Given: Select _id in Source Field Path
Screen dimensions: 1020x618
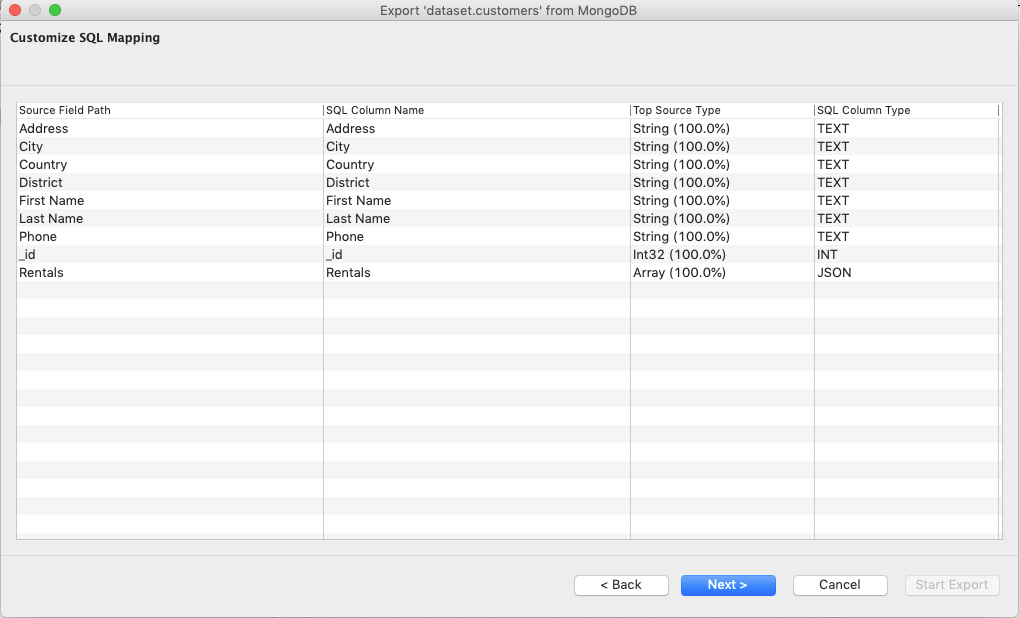Looking at the screenshot, I should (x=170, y=254).
